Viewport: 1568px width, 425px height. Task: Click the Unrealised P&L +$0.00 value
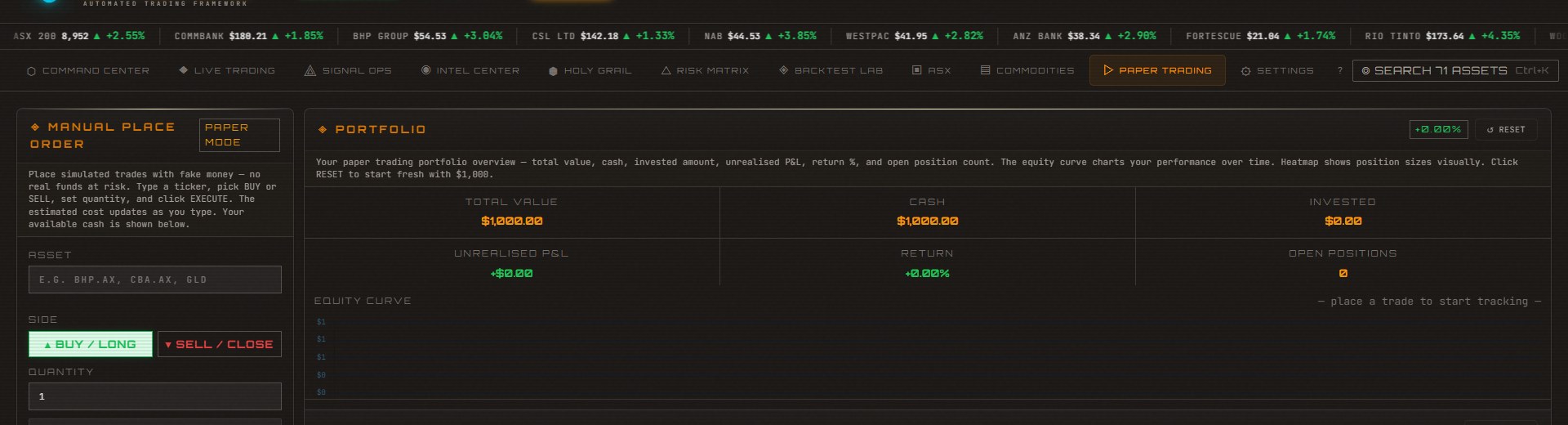[512, 273]
